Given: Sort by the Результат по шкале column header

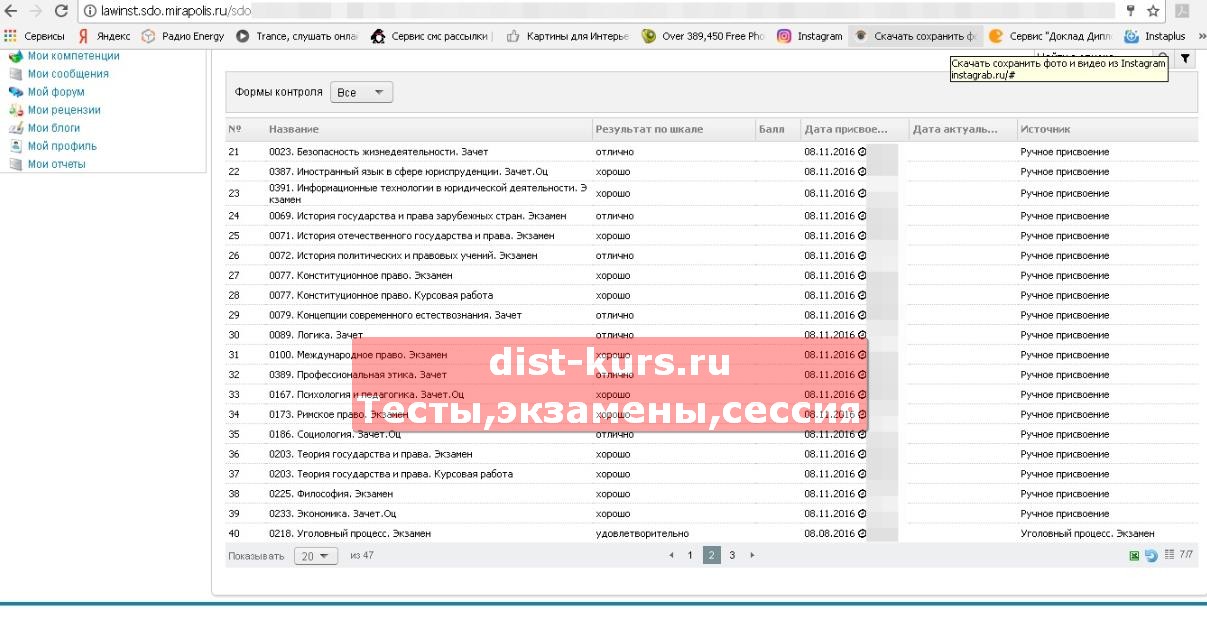Looking at the screenshot, I should click(649, 129).
